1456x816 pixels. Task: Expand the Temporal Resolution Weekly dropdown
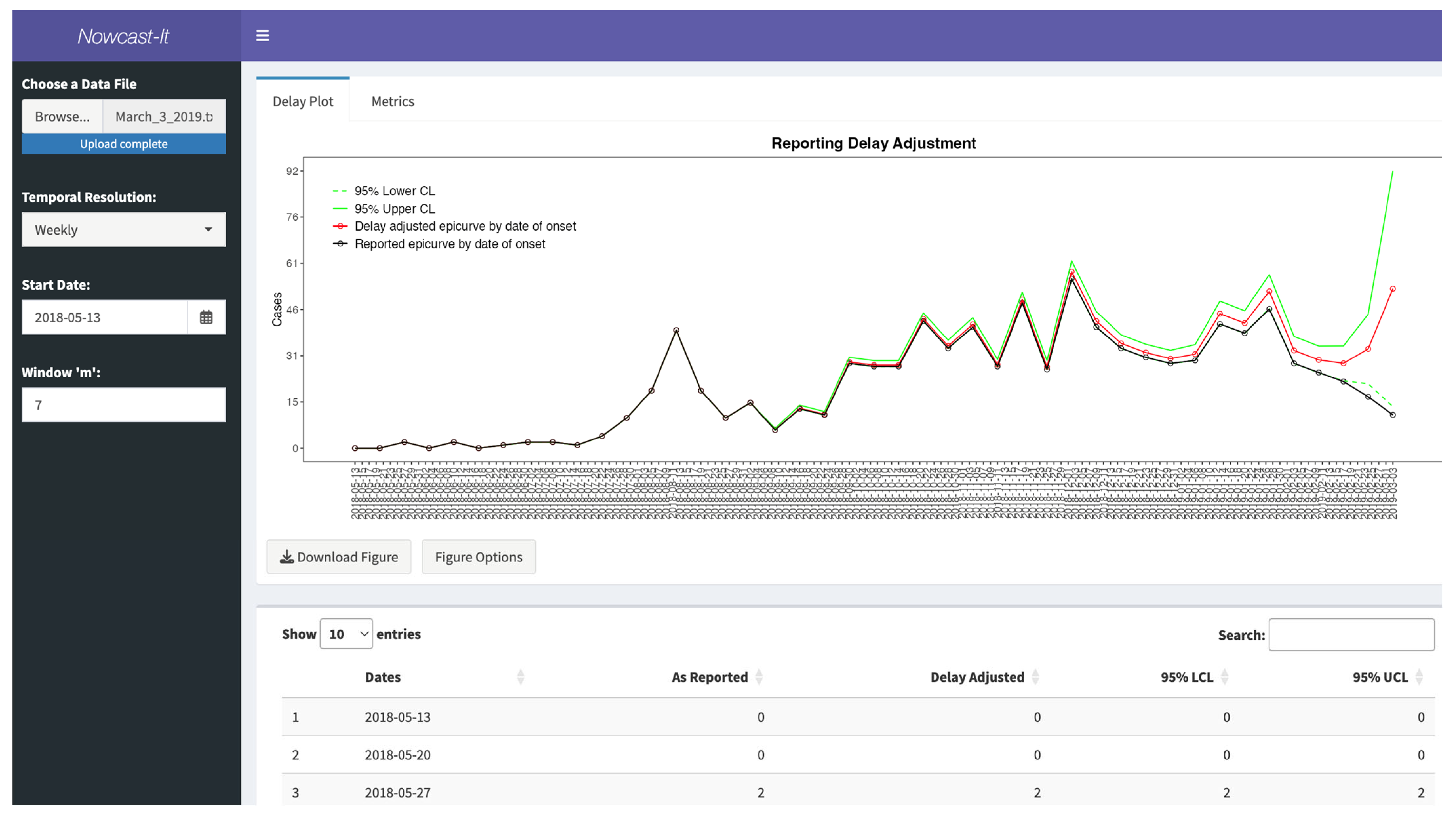(x=123, y=230)
